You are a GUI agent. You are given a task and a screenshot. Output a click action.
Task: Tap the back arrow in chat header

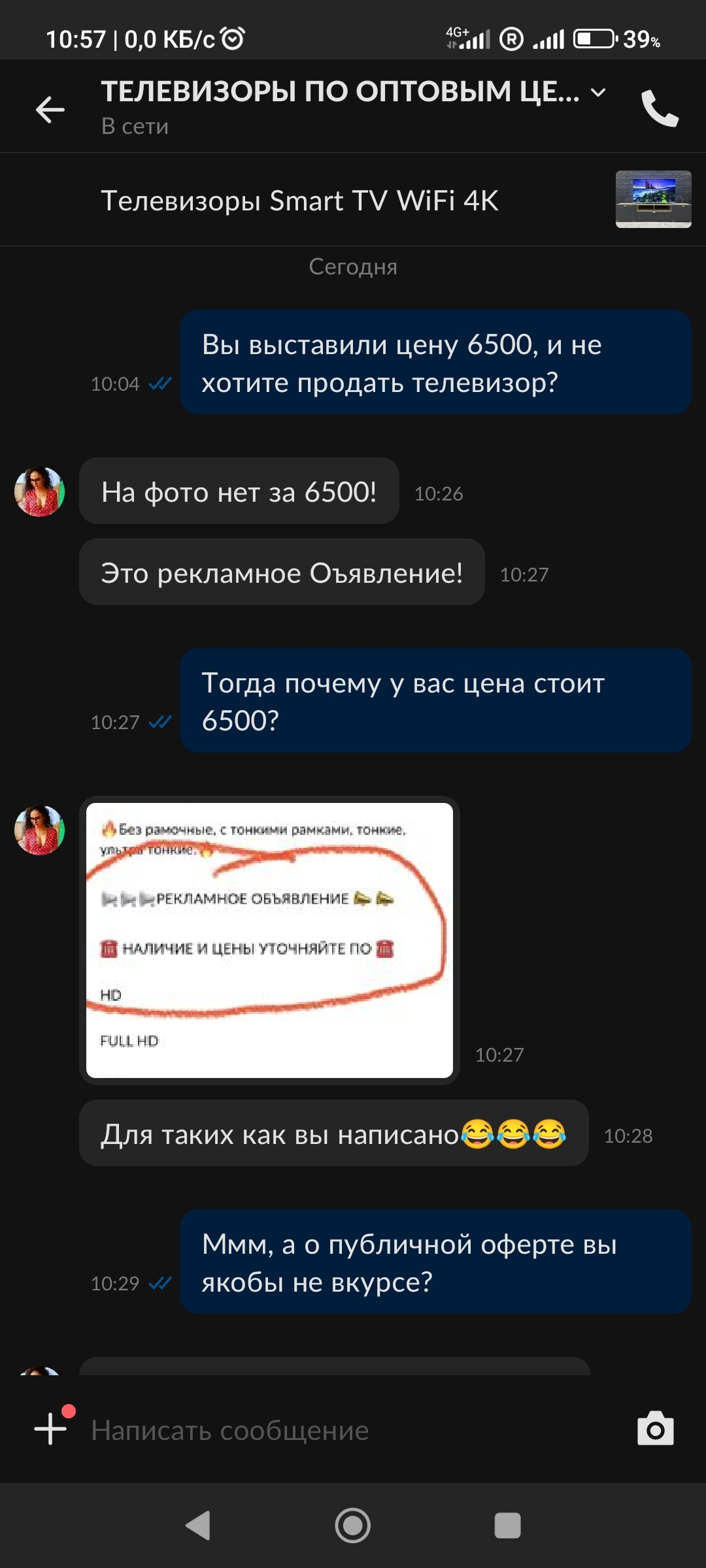(50, 108)
